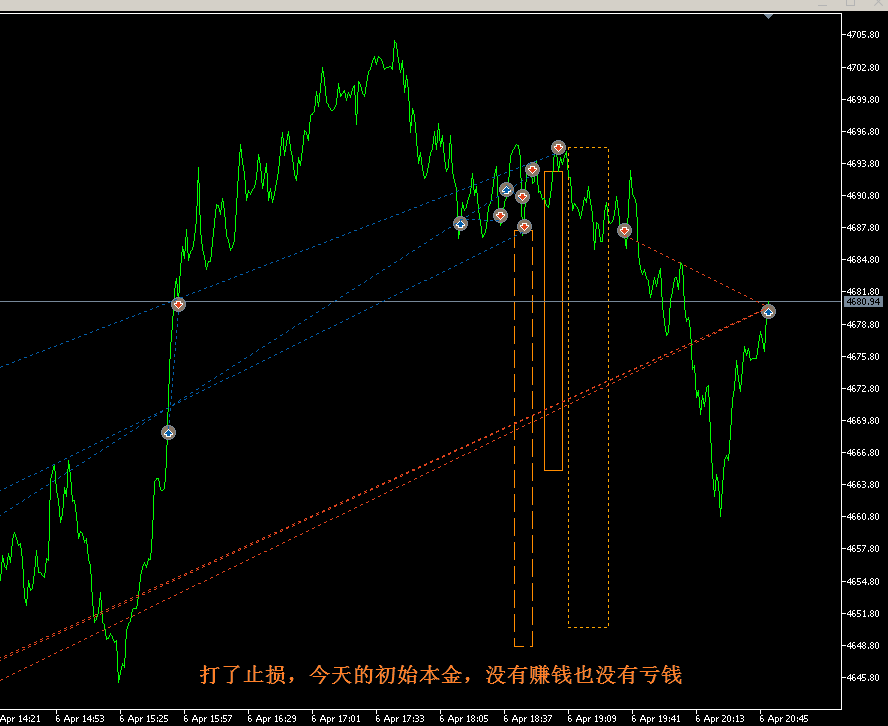The height and width of the screenshot is (726, 888).
Task: Click the blue buy marker near 4669 price level
Action: [168, 433]
